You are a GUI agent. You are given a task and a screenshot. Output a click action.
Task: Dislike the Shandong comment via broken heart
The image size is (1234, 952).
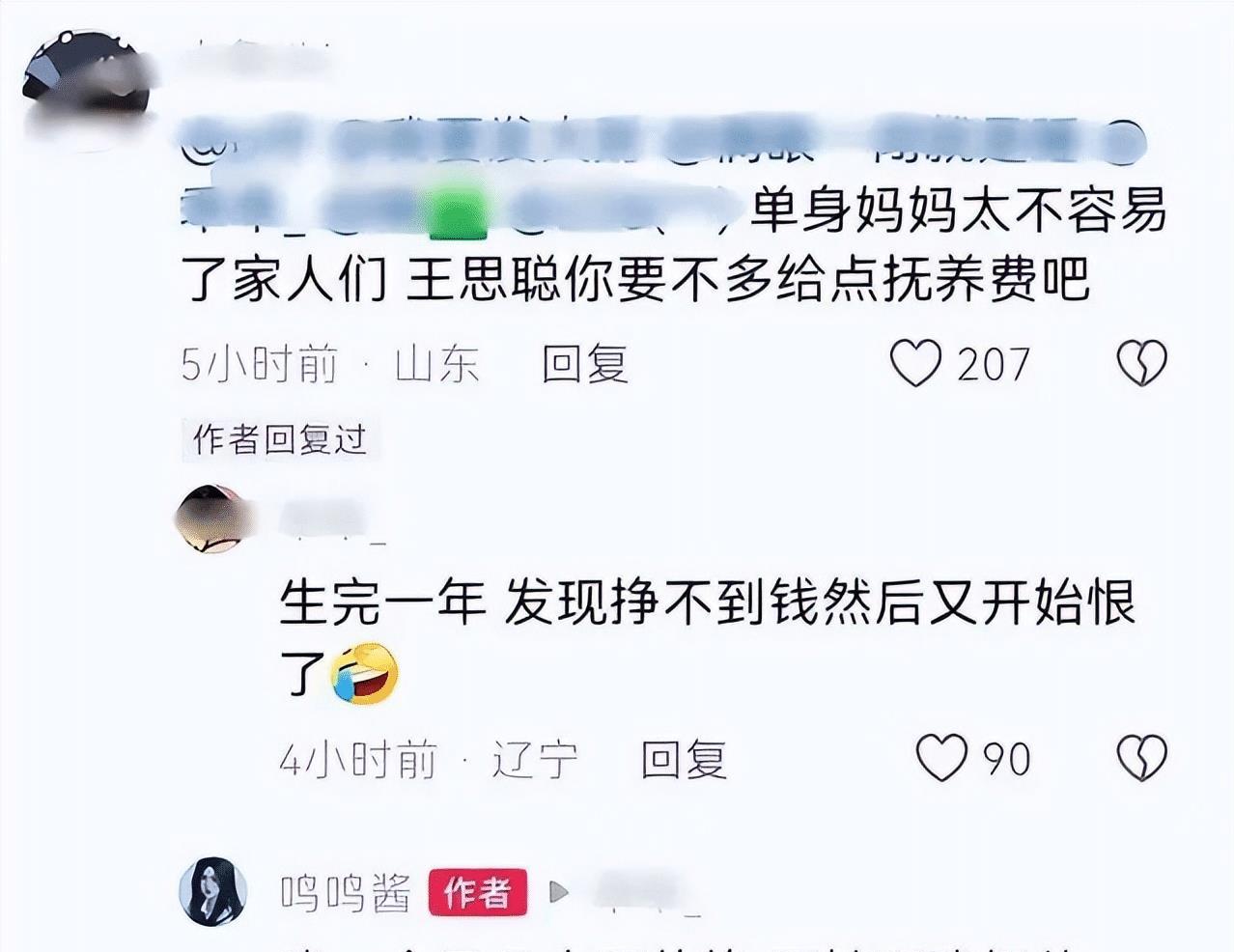tap(1142, 364)
